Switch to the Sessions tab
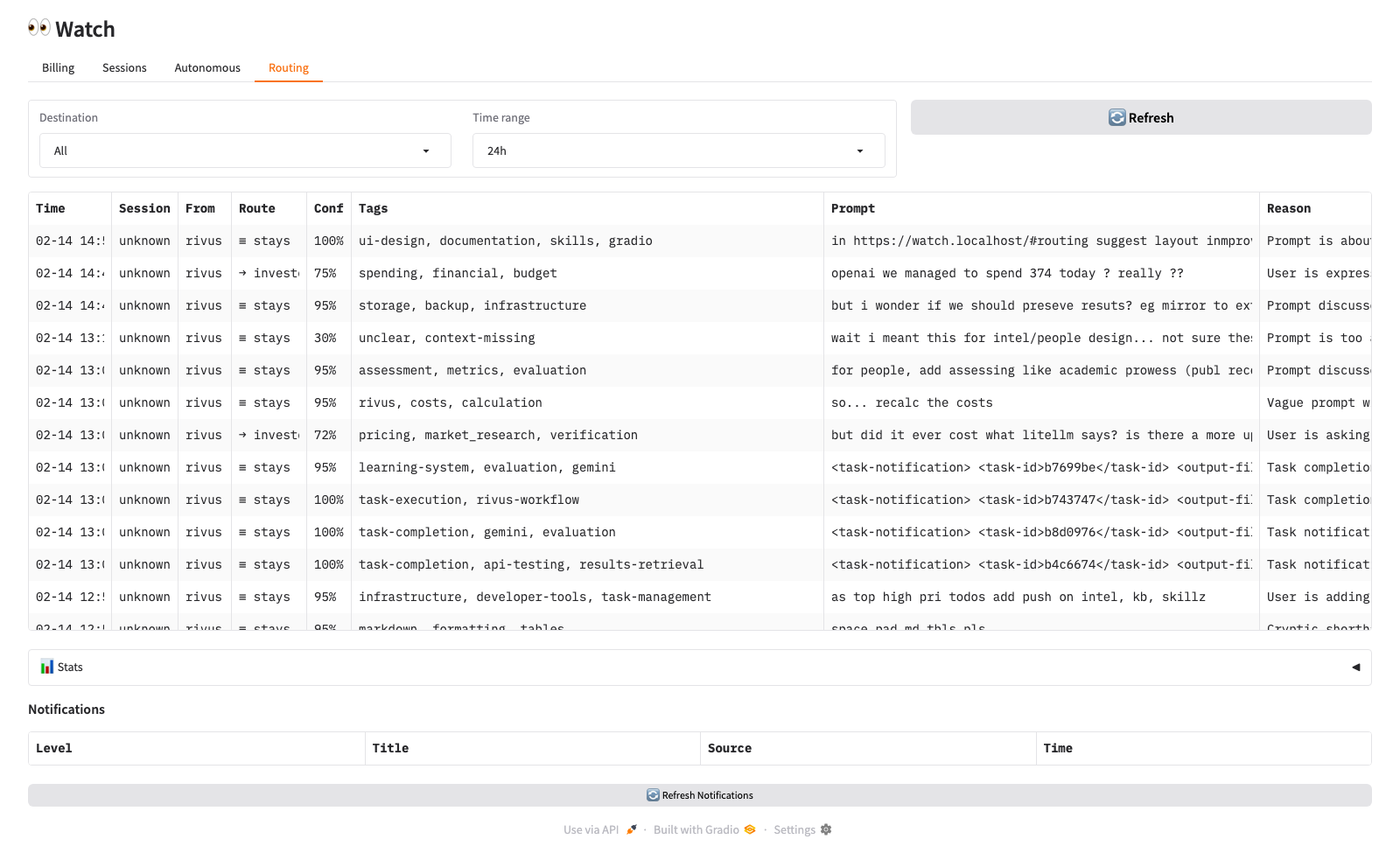 click(x=124, y=68)
